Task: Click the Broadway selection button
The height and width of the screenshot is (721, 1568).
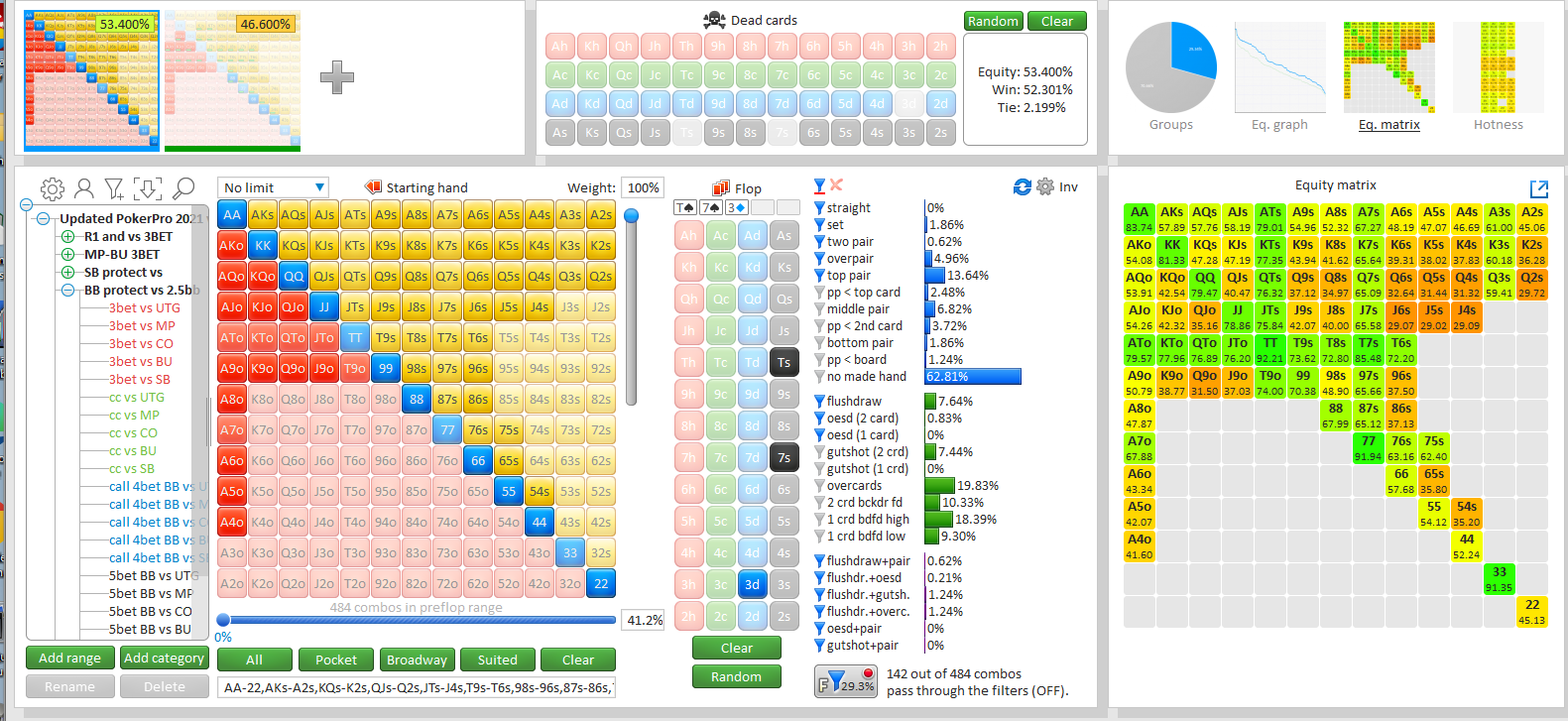Action: (417, 660)
